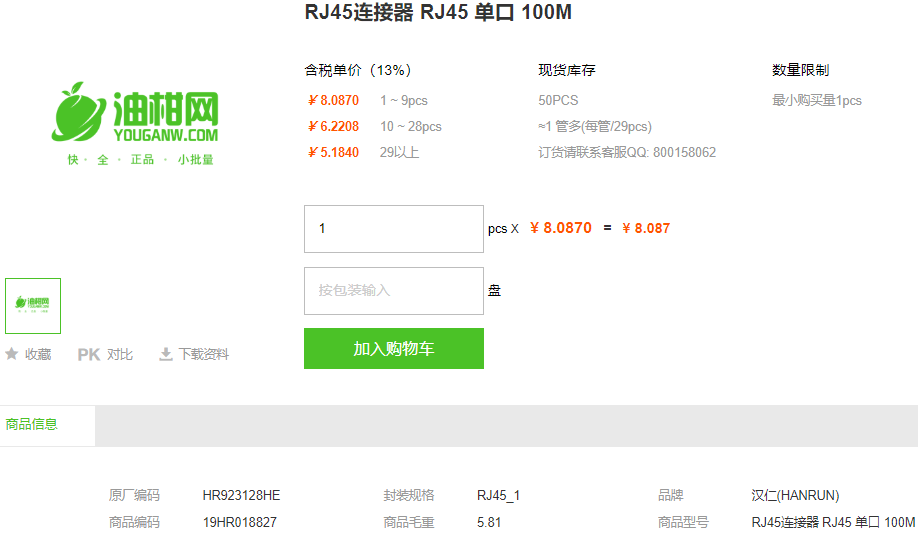Click the 封装规格 label
This screenshot has height=535, width=918.
coord(409,495)
